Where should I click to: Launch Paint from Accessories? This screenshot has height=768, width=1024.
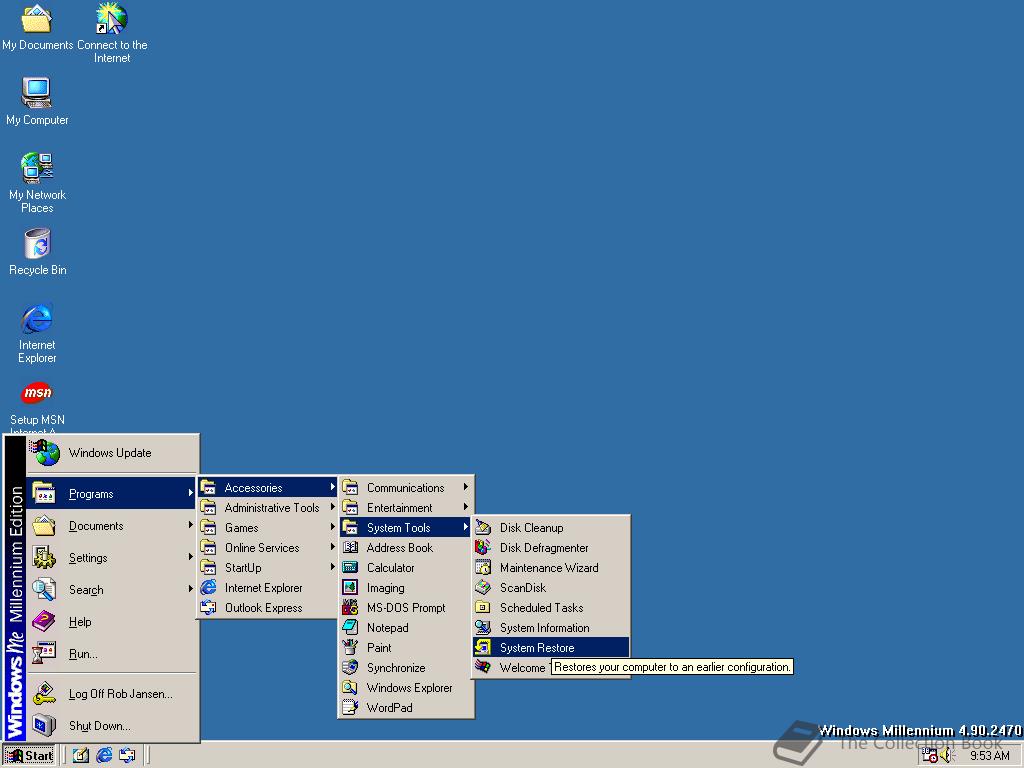(406, 648)
